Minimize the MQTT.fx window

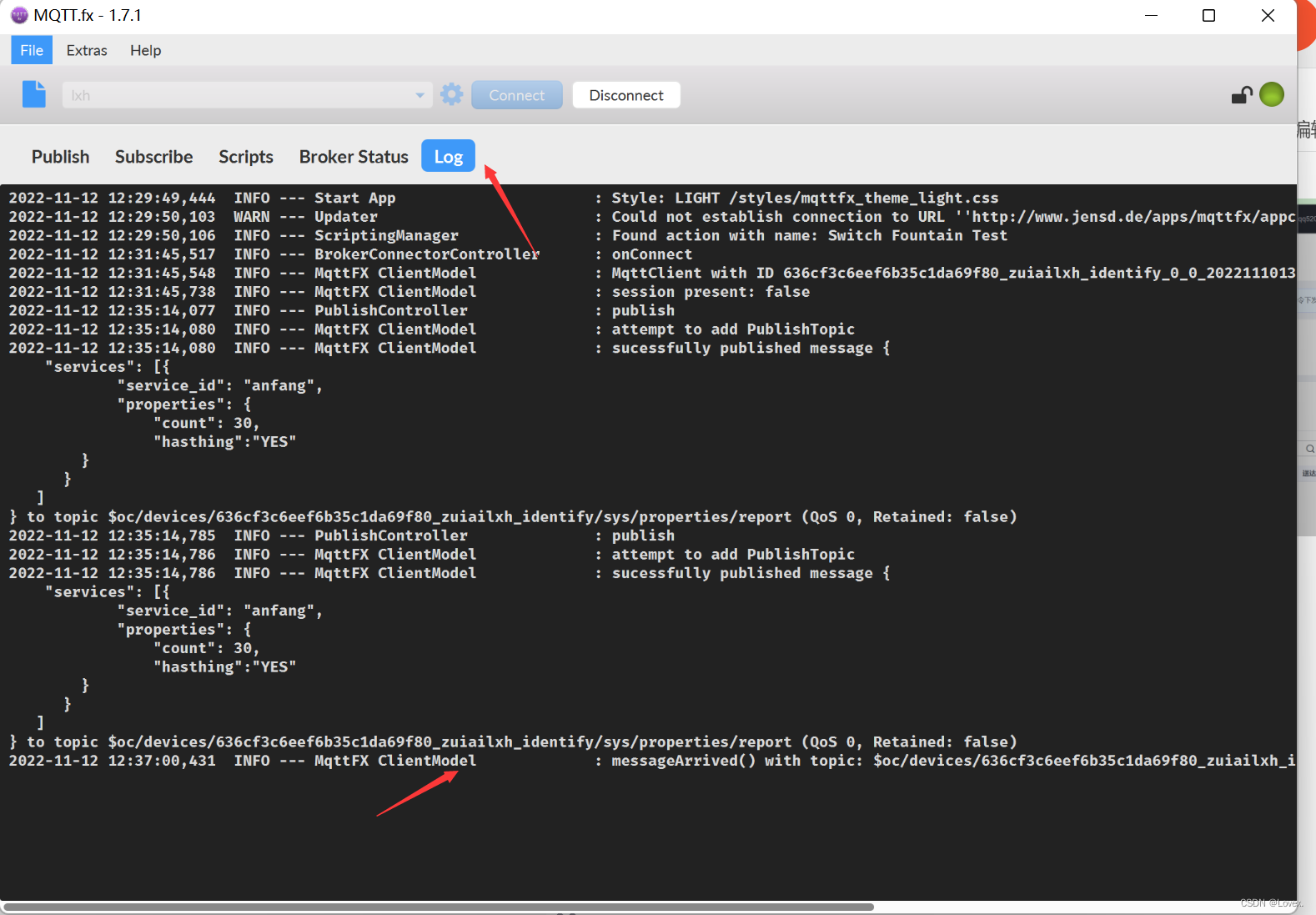click(1151, 15)
